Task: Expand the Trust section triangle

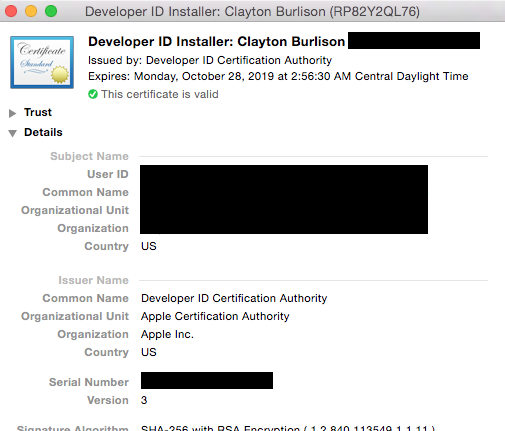Action: [x=12, y=113]
